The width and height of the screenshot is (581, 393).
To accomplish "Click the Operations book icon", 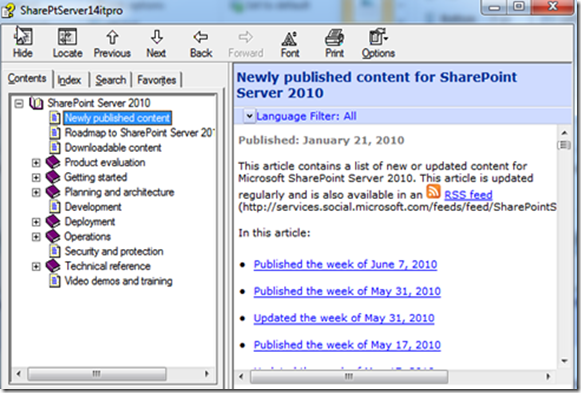I will pyautogui.click(x=53, y=236).
